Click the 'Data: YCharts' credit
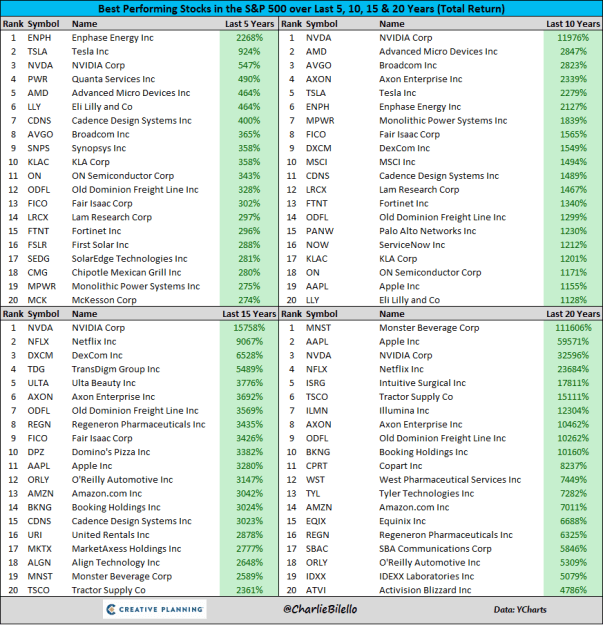The image size is (603, 625). point(520,609)
